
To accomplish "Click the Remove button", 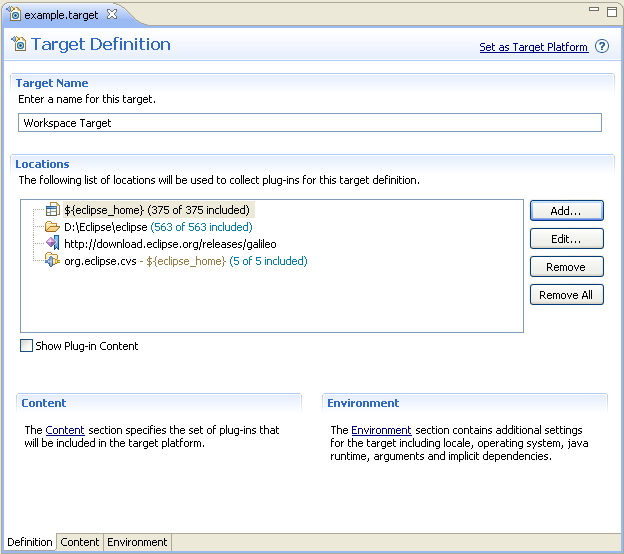I will [x=566, y=267].
